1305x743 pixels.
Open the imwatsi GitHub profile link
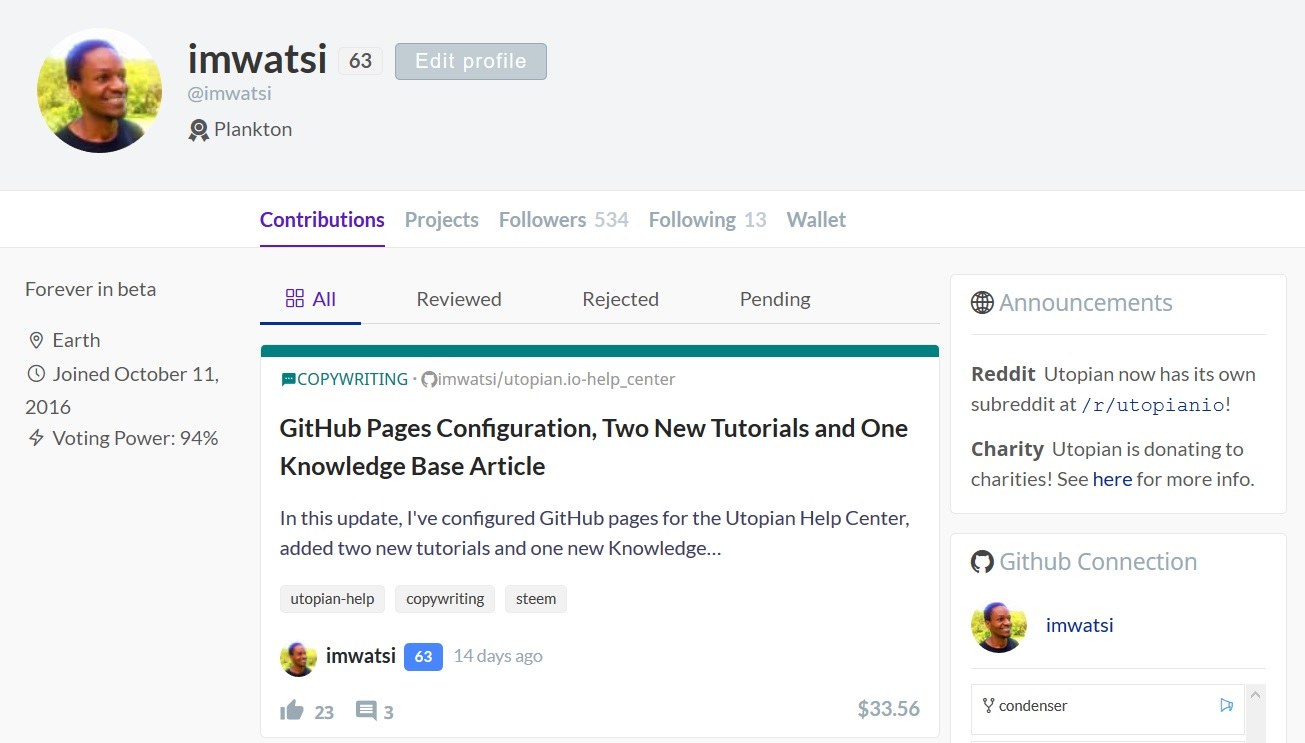click(x=1080, y=625)
